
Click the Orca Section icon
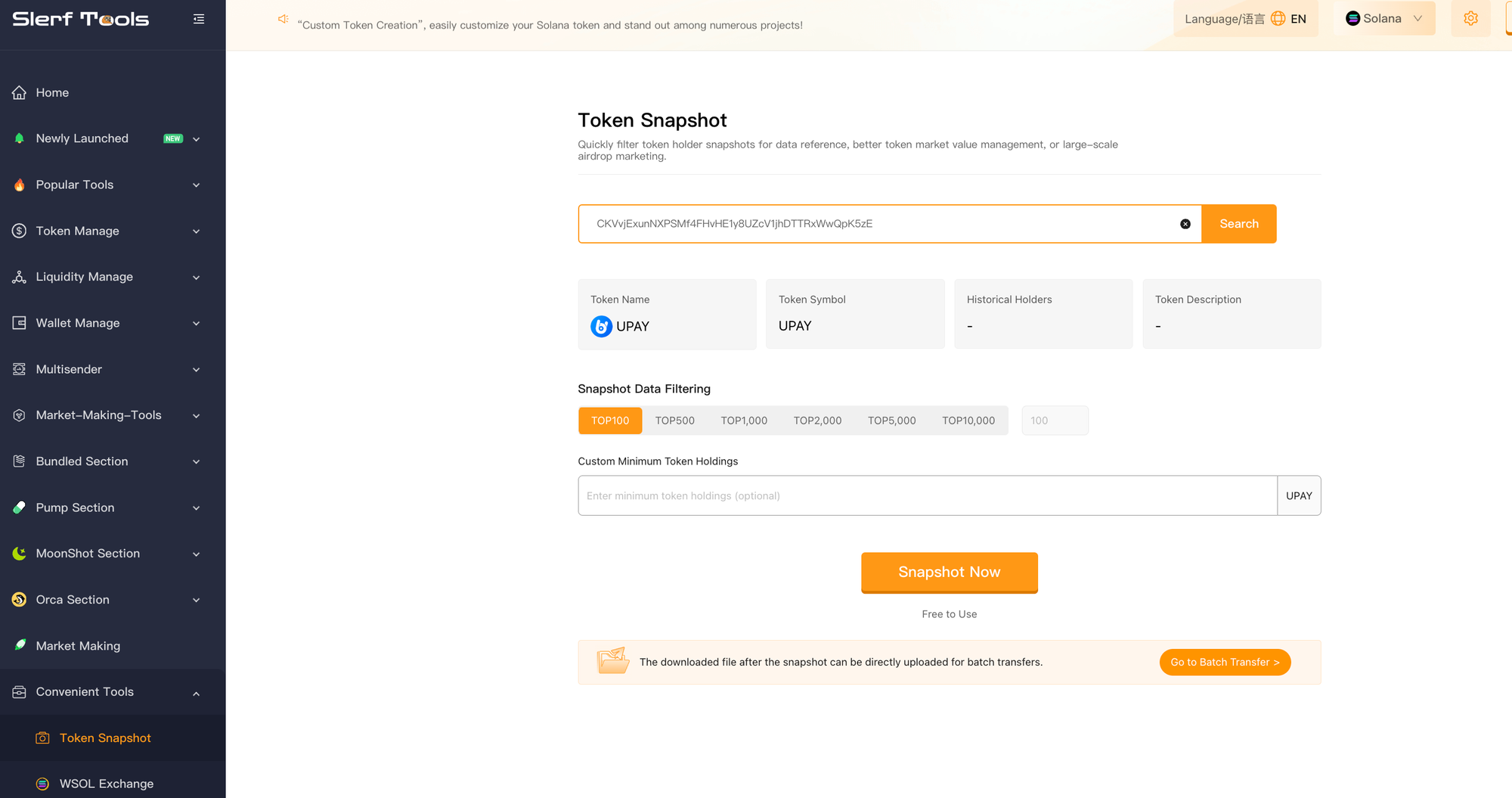[20, 600]
